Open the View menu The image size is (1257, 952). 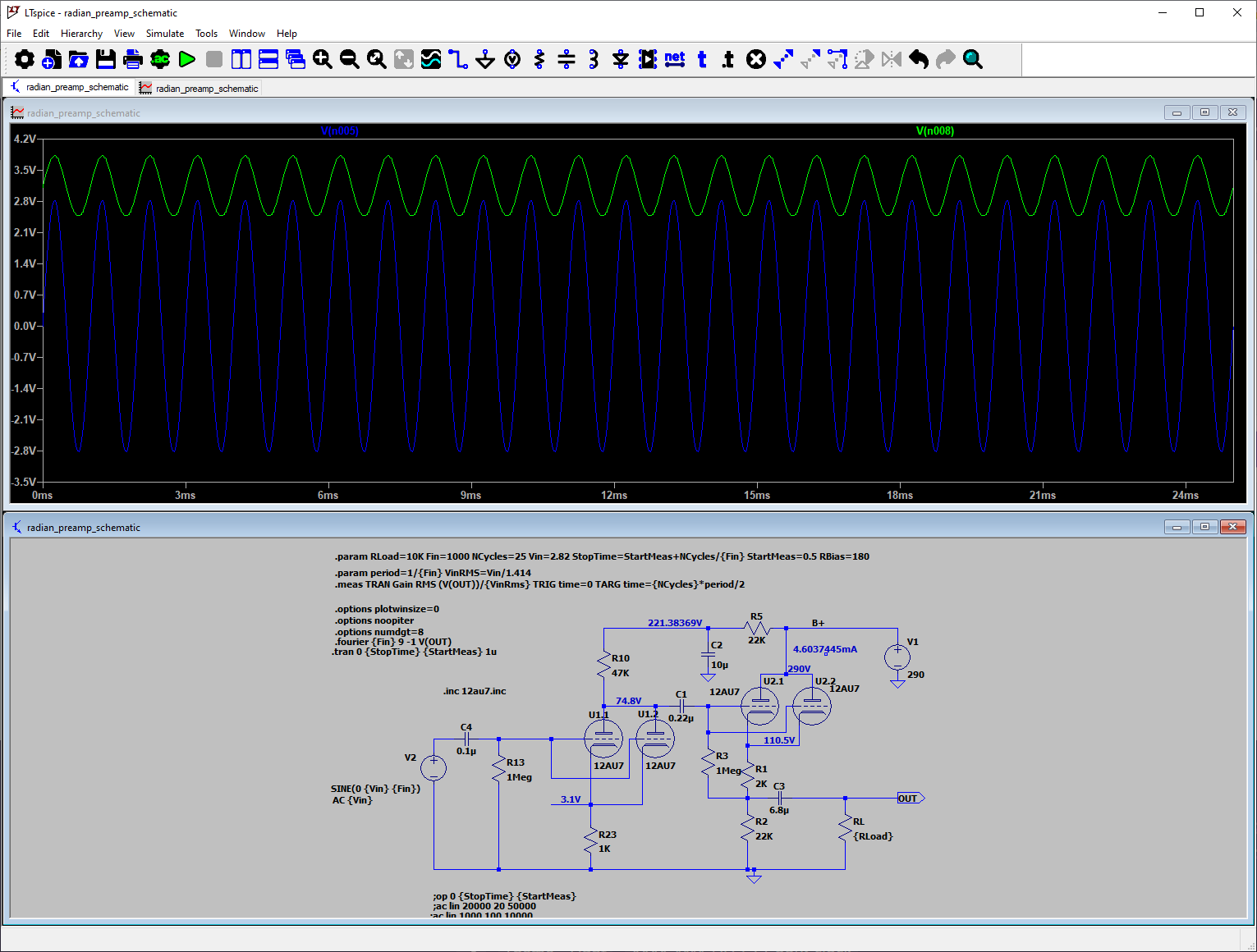[x=124, y=34]
